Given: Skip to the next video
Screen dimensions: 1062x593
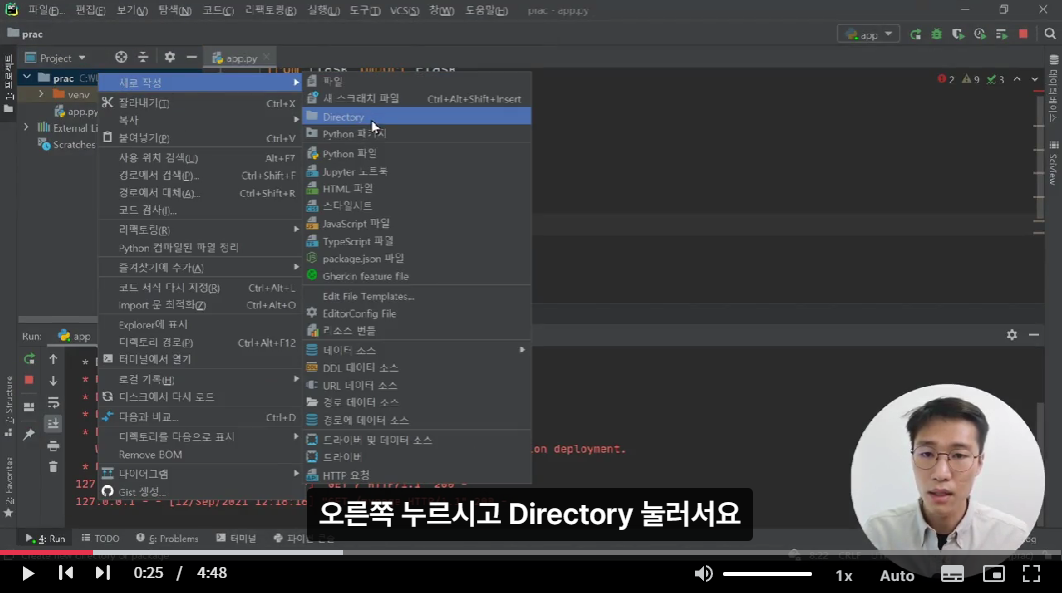Looking at the screenshot, I should (102, 573).
